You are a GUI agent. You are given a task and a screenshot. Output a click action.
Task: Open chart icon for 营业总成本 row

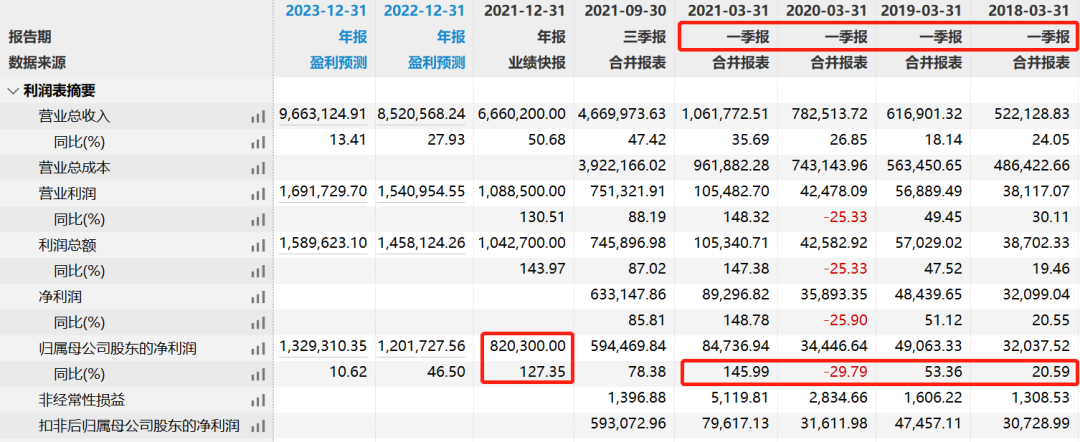[258, 169]
